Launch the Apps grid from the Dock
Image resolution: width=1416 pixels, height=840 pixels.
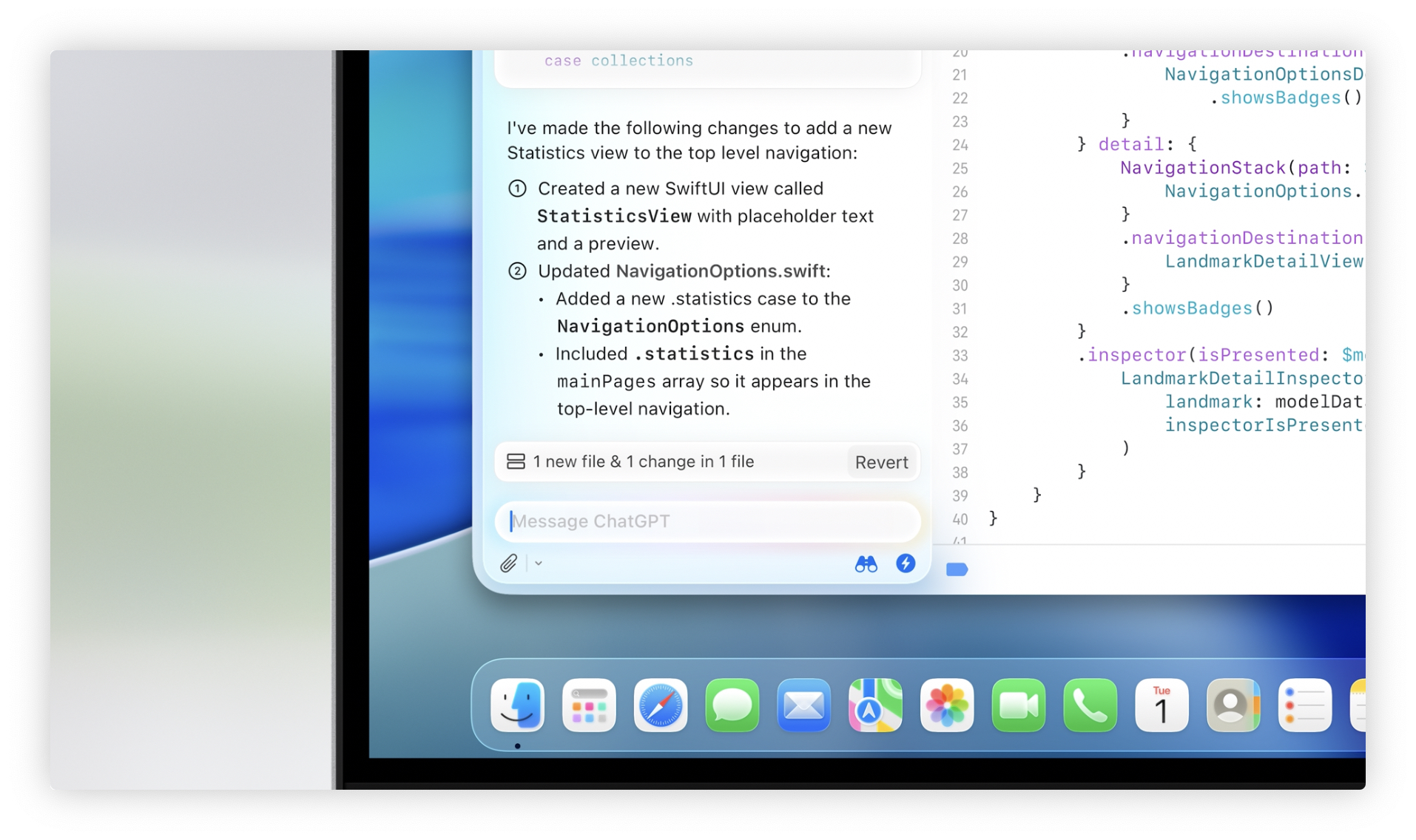tap(589, 705)
